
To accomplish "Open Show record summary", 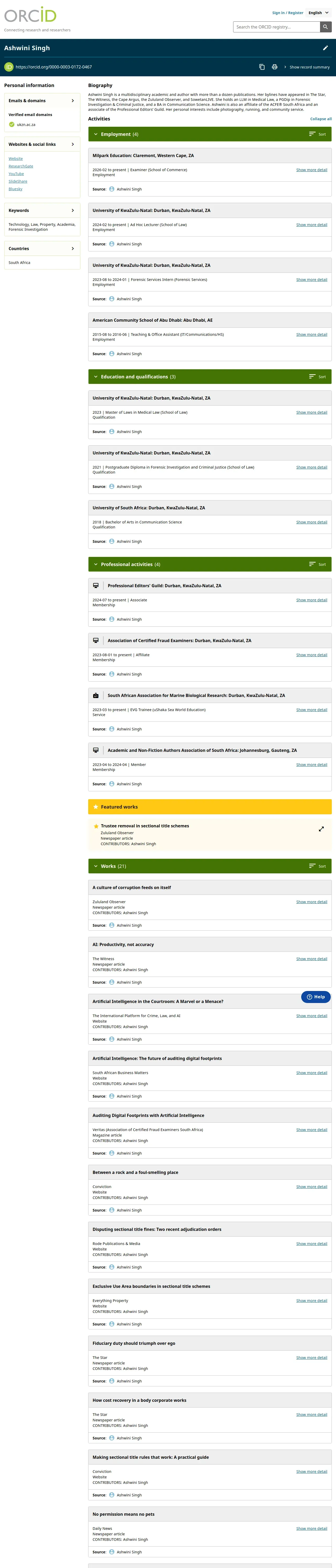I will click(307, 67).
